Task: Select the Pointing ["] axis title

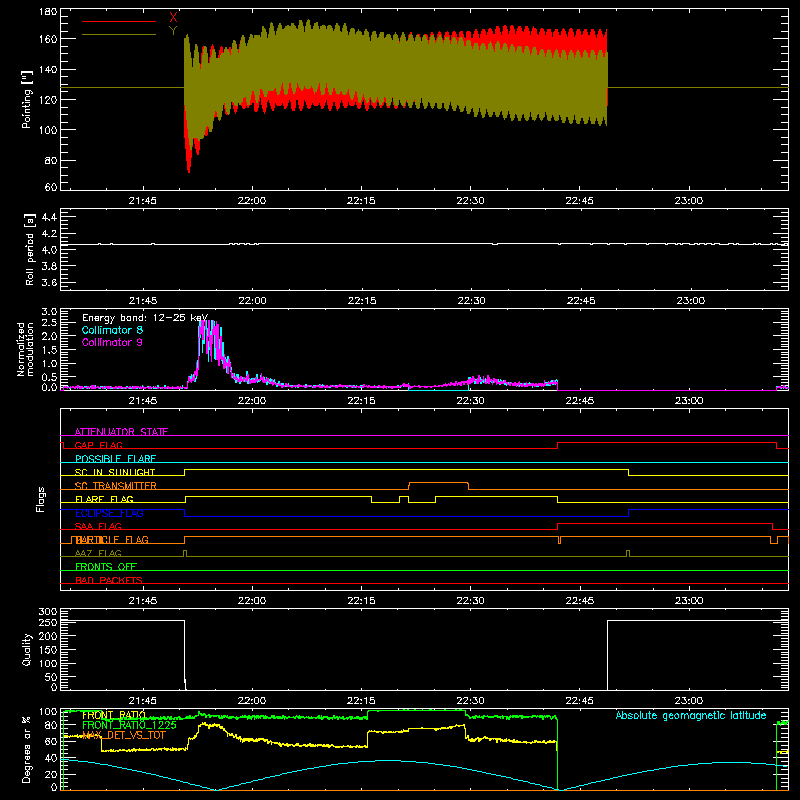Action: click(27, 99)
